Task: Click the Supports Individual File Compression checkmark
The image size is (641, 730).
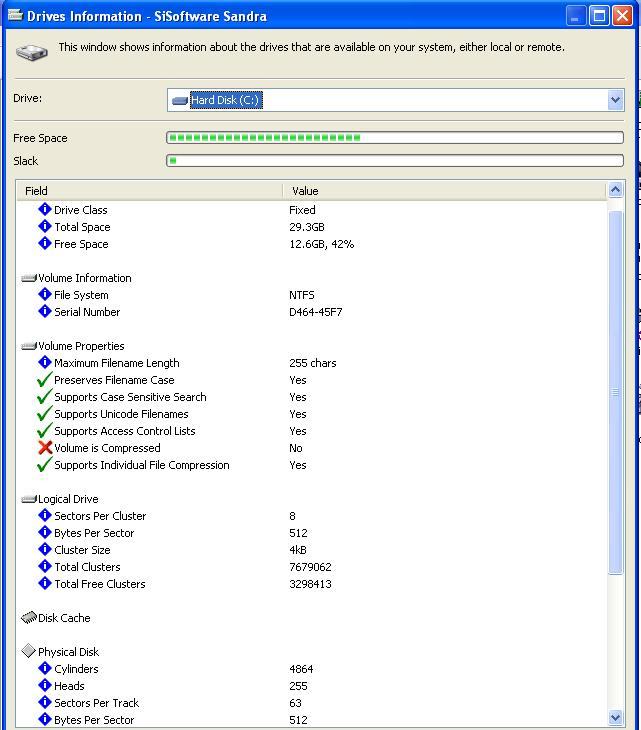Action: click(x=45, y=465)
